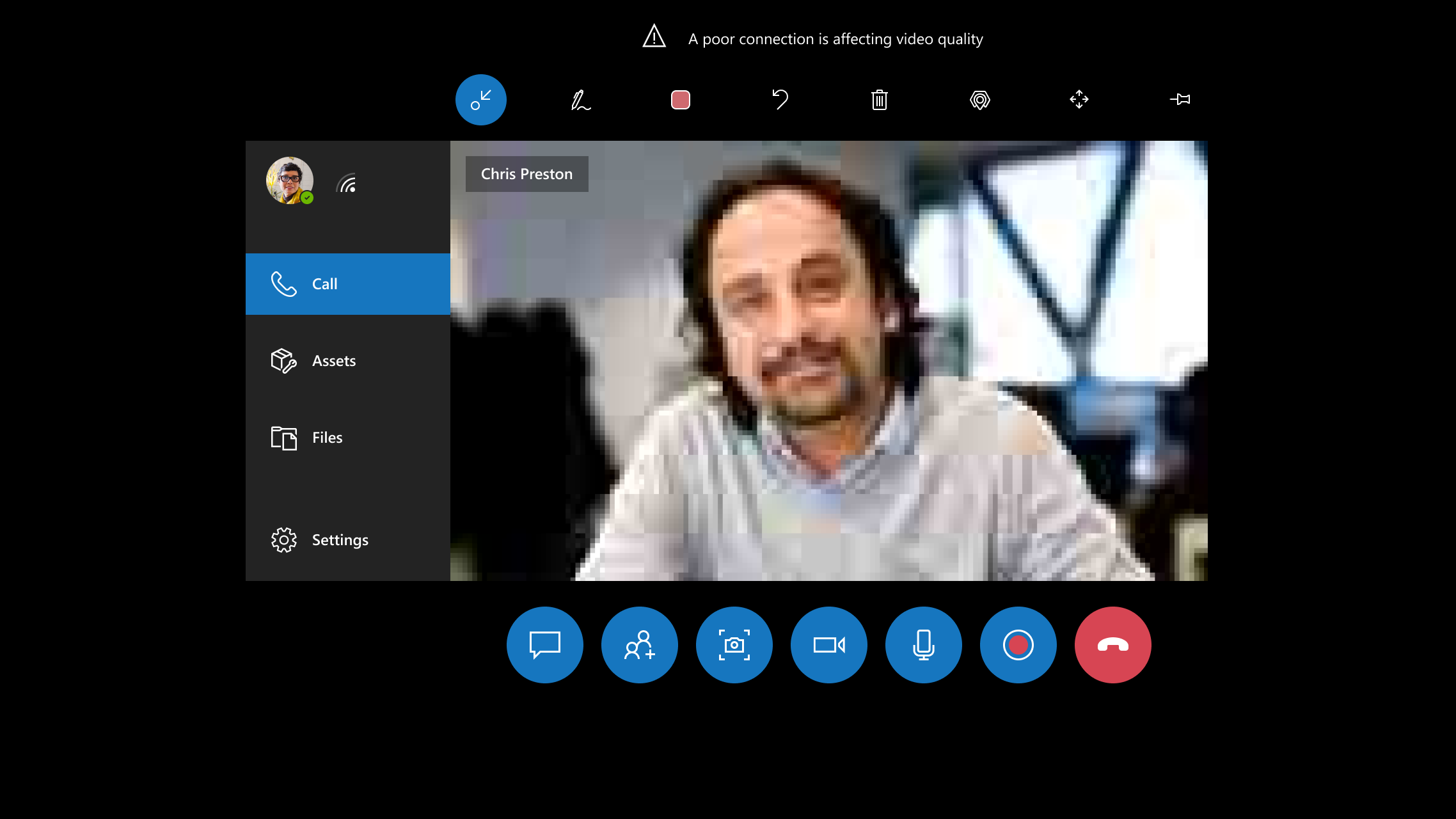
Task: Click the Files menu item
Action: pos(327,437)
